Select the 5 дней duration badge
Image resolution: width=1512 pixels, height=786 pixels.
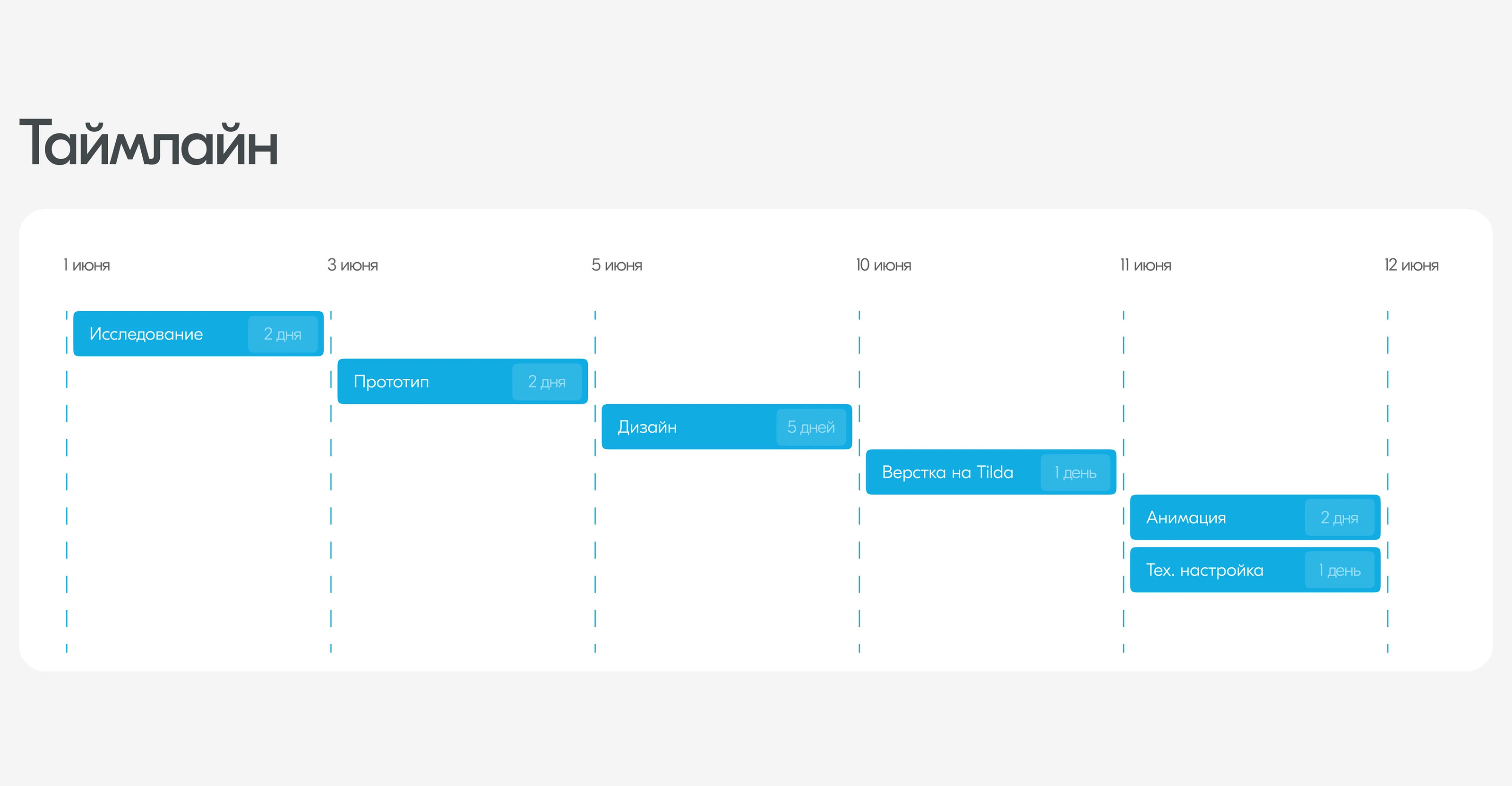(x=811, y=427)
